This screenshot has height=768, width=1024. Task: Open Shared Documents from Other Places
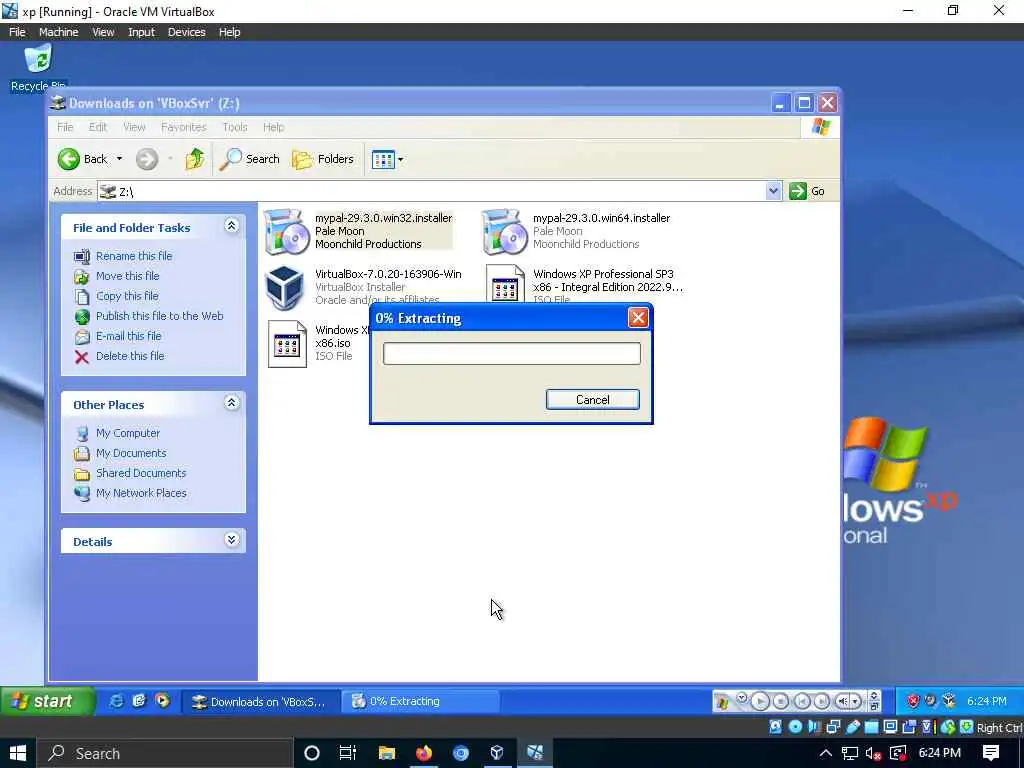pos(141,473)
